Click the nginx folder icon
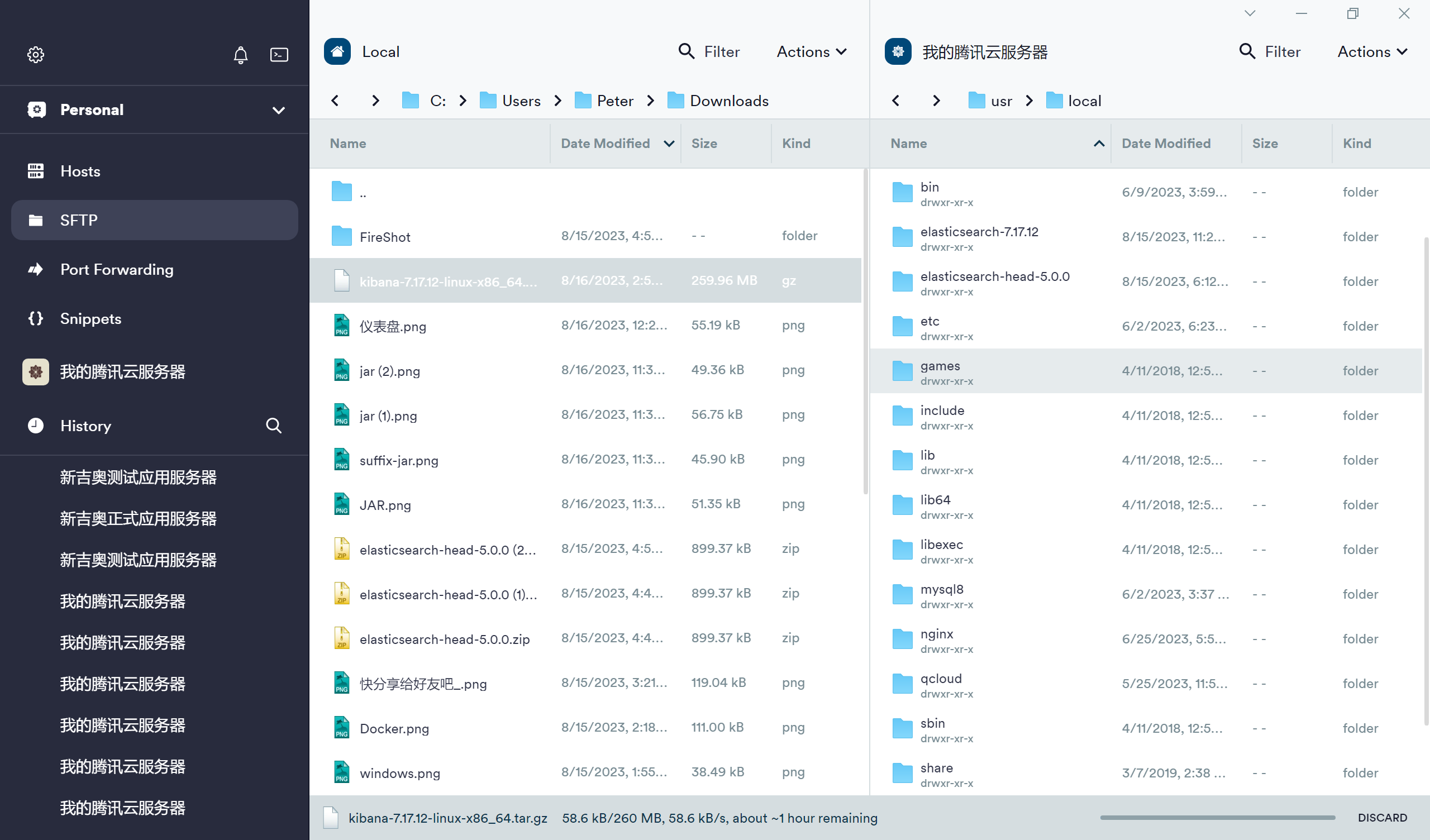This screenshot has width=1430, height=840. tap(902, 639)
